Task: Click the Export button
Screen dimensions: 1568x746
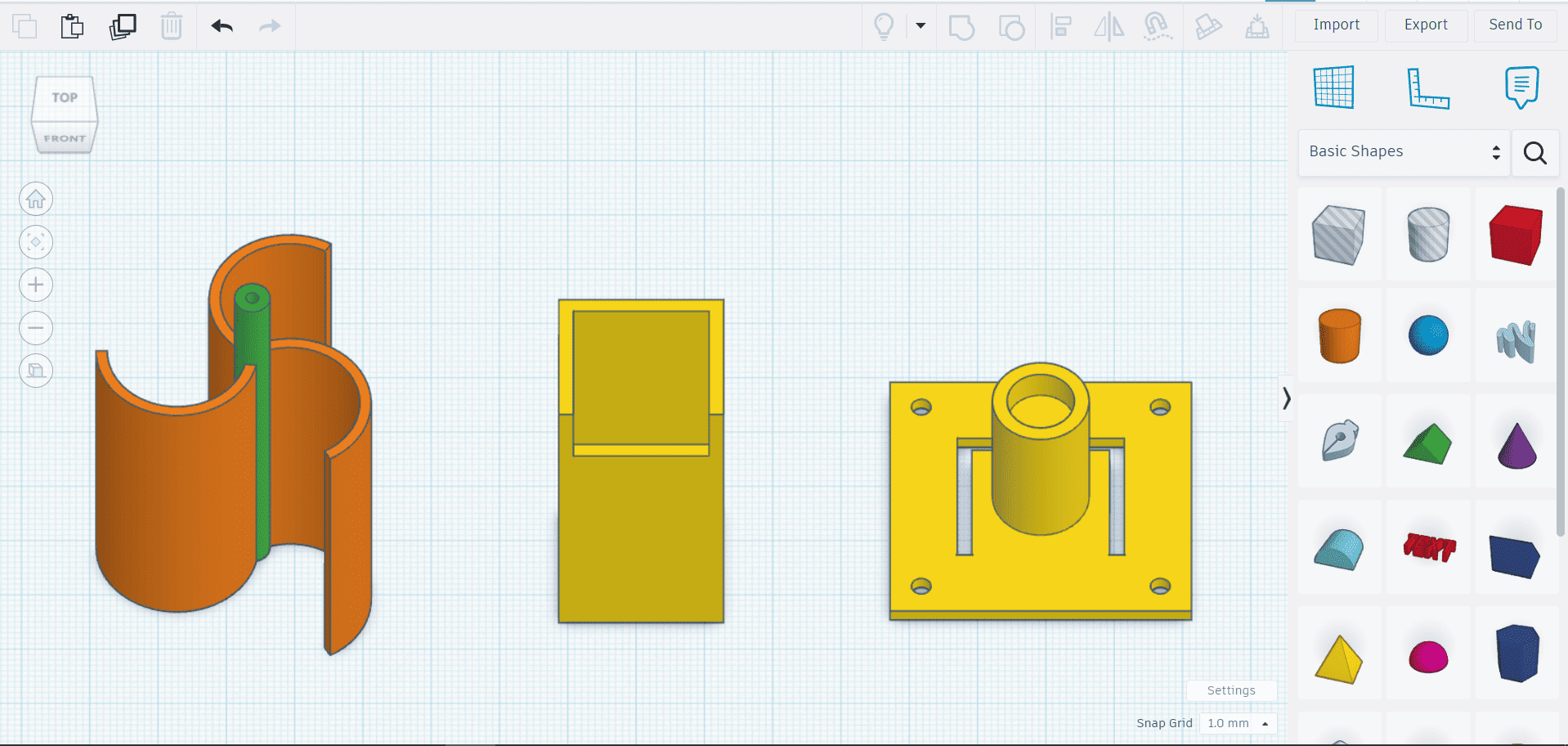Action: [x=1426, y=25]
